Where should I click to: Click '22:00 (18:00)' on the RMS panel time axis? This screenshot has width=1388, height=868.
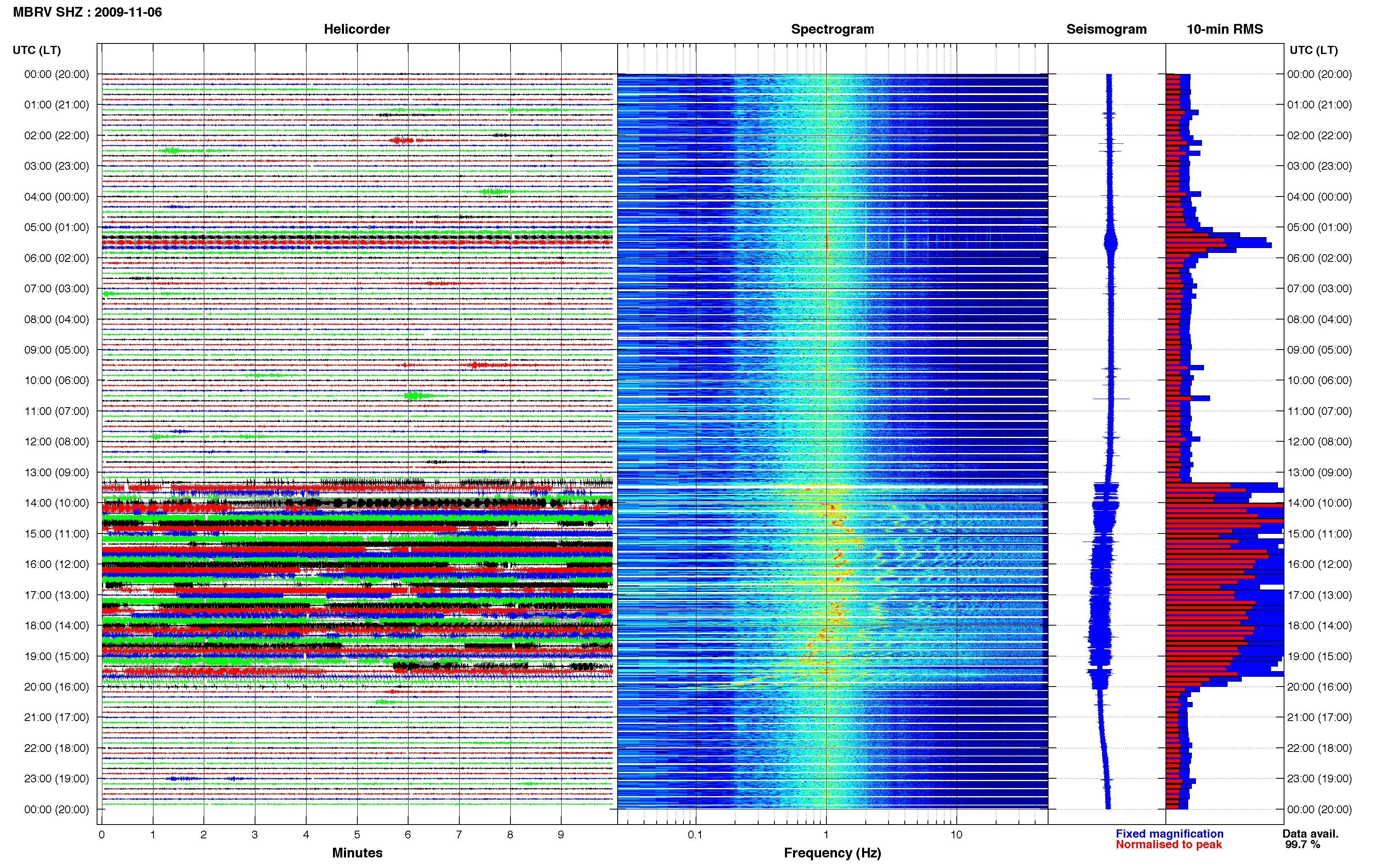click(1319, 748)
